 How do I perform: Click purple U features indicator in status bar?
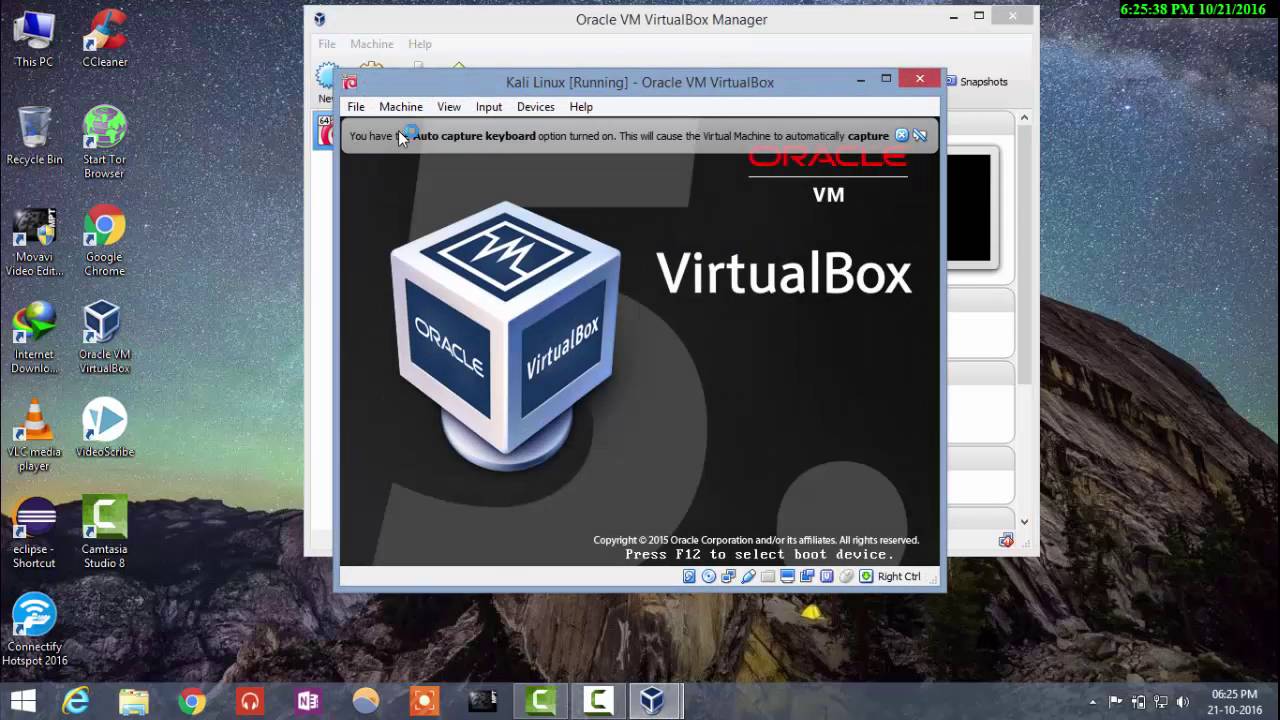(827, 576)
